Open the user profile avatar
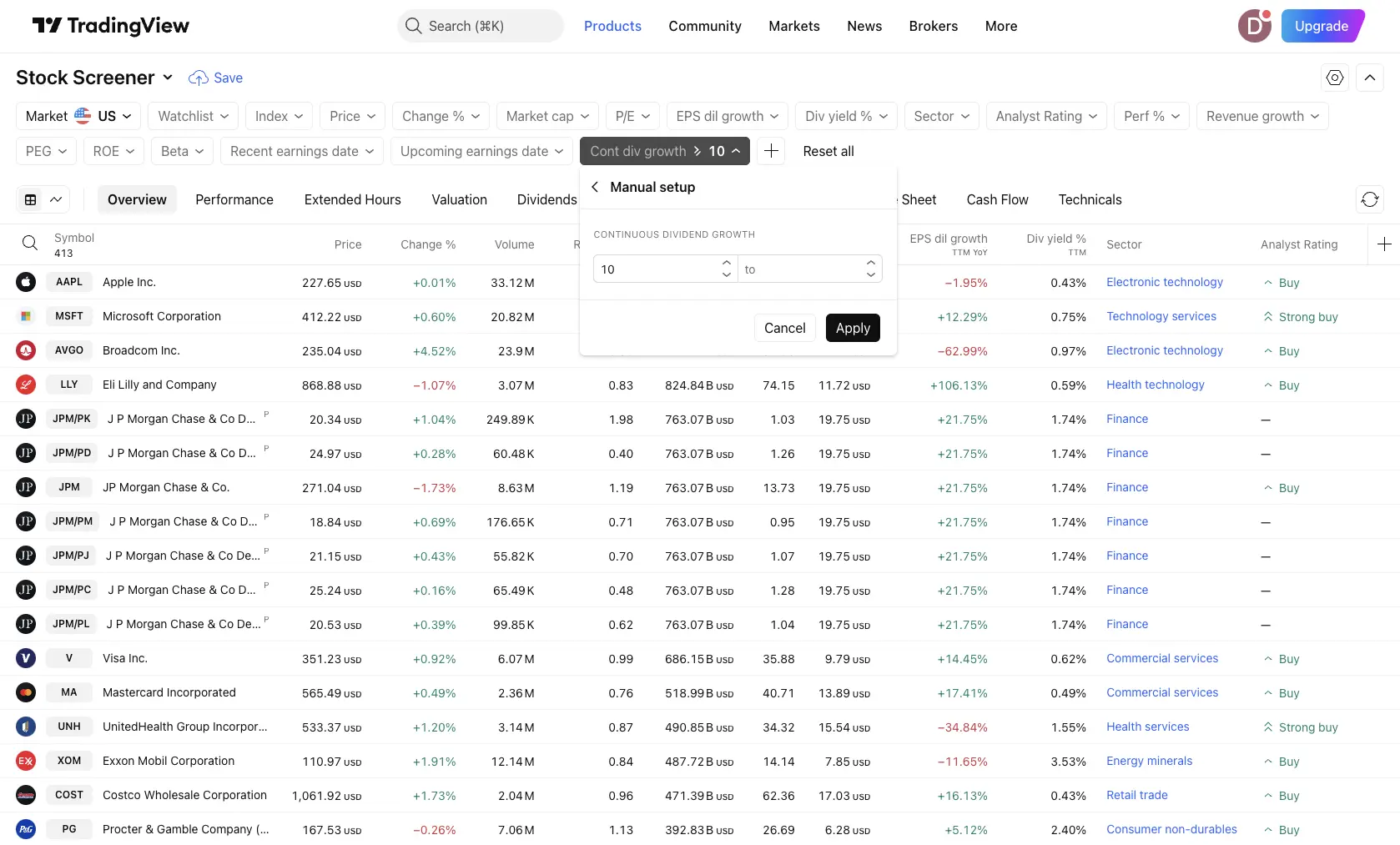Image resolution: width=1400 pixels, height=845 pixels. 1254,26
